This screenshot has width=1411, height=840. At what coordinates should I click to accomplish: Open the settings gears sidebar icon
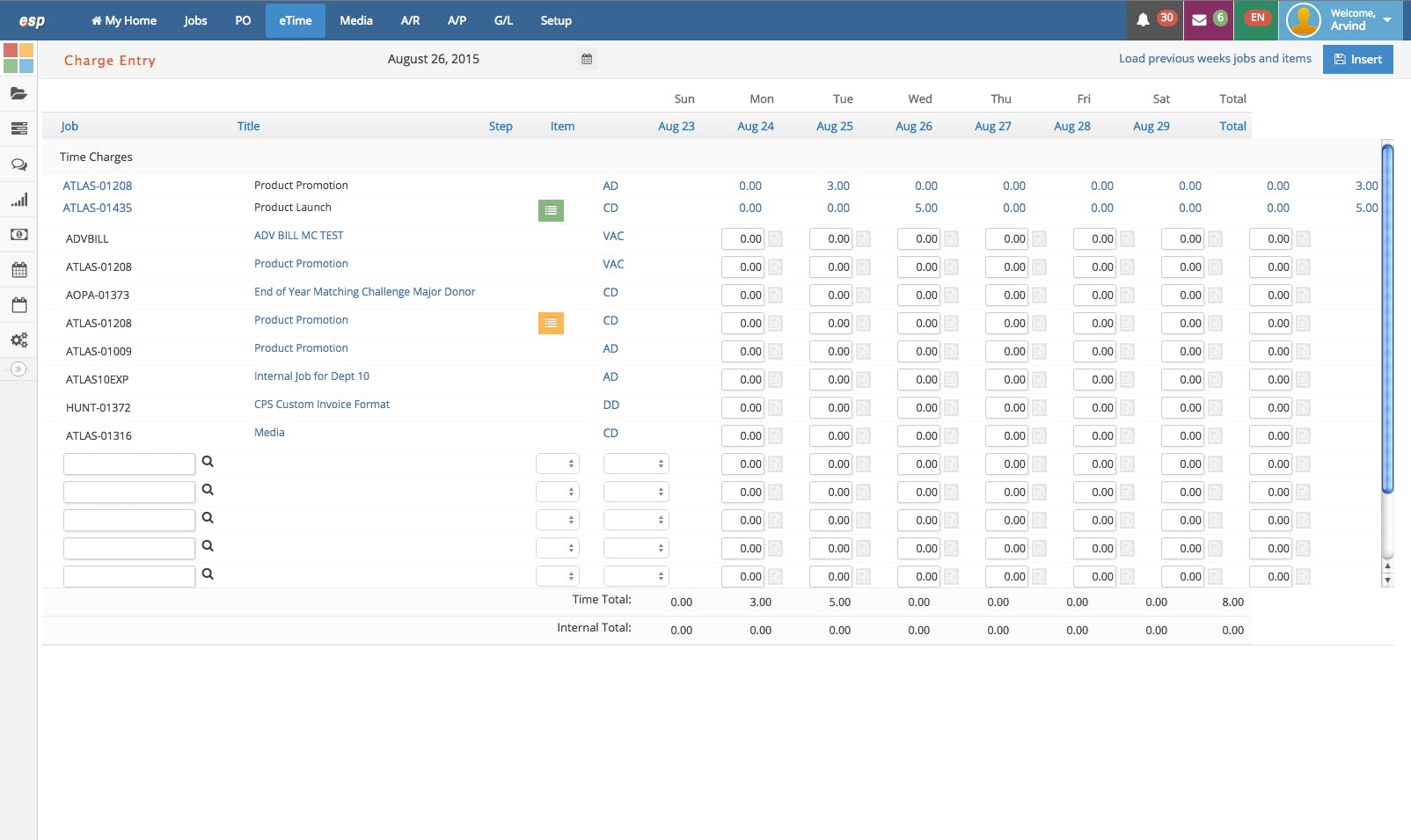click(18, 340)
